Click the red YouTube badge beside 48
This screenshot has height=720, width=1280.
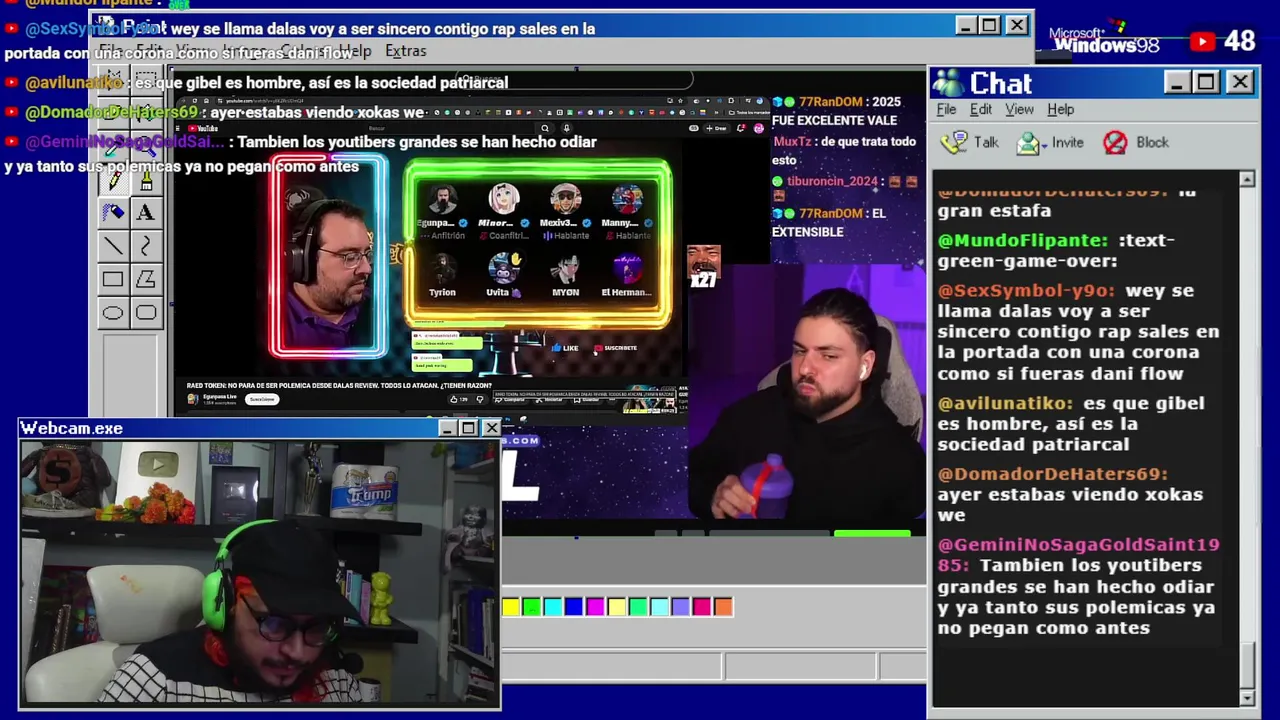pos(1203,42)
